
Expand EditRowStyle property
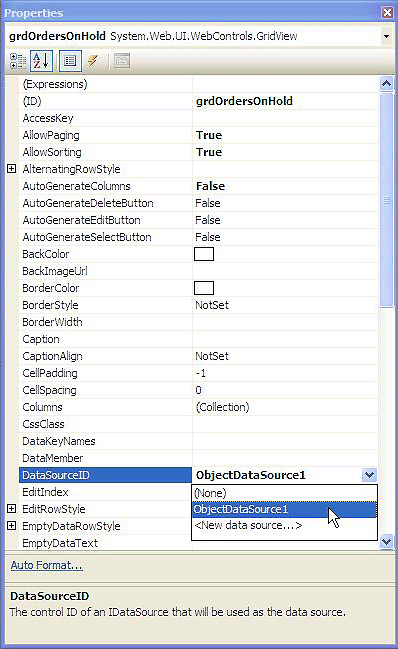[x=12, y=509]
